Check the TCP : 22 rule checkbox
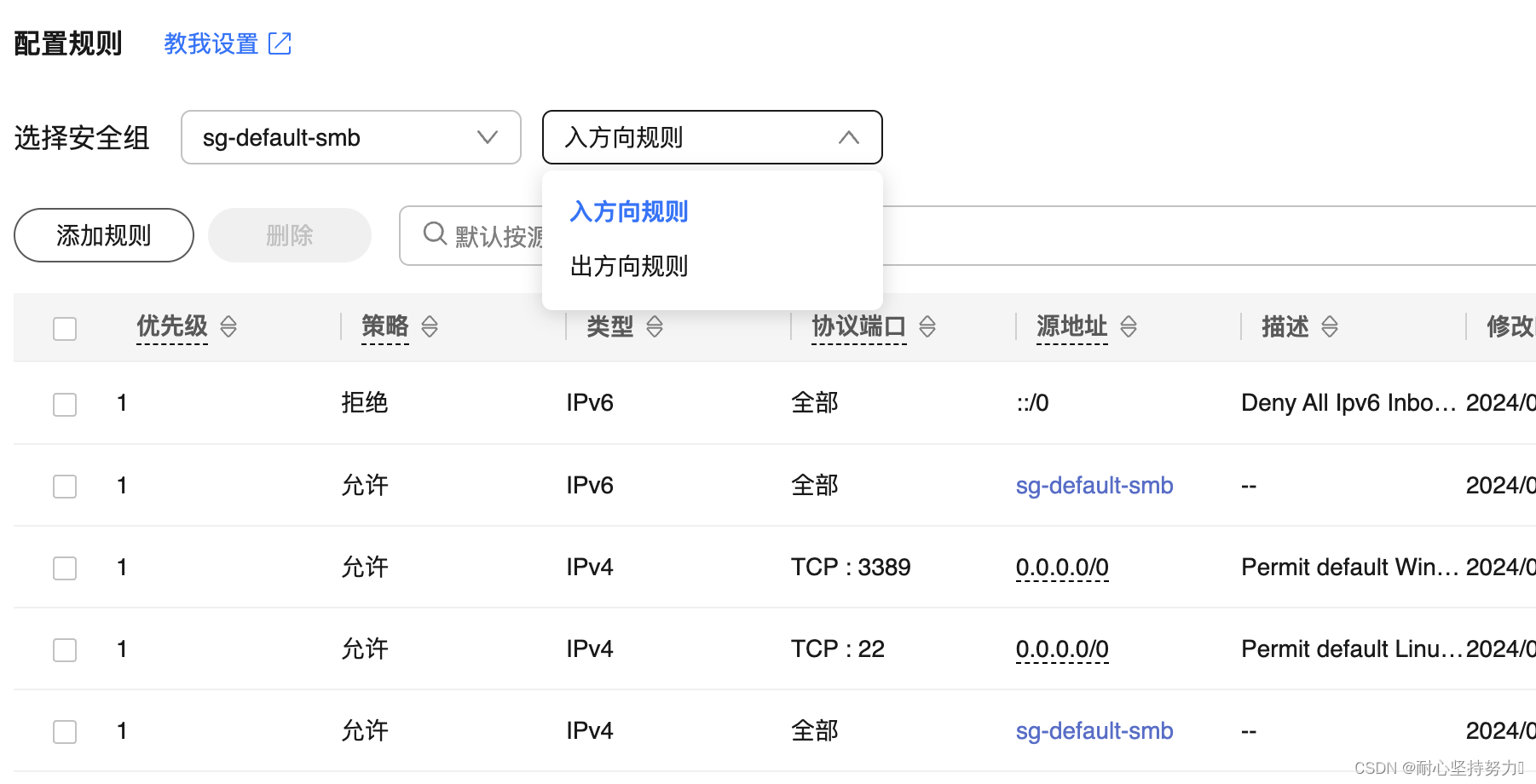This screenshot has height=784, width=1536. coord(65,649)
